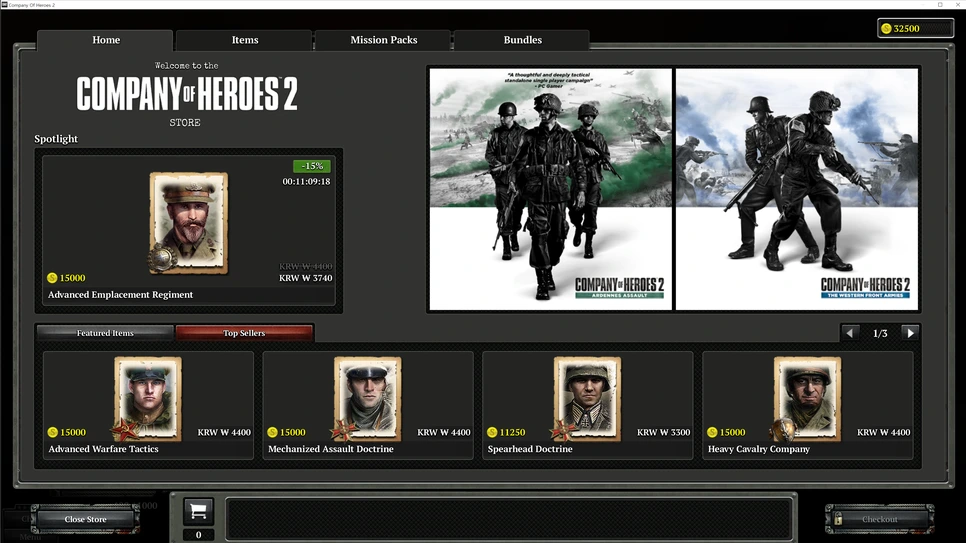Click Mechanized Assault Doctrine KRW W 4400 price
Viewport: 966px width, 543px height.
[444, 432]
